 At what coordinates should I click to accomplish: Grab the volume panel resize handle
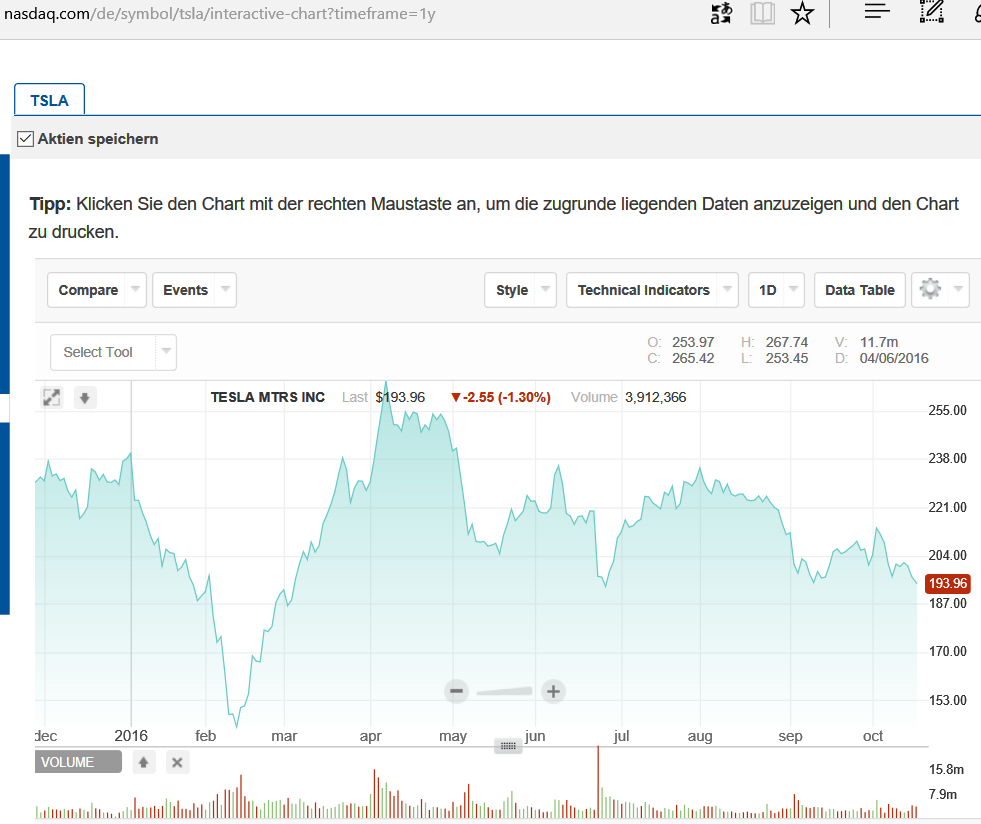508,746
